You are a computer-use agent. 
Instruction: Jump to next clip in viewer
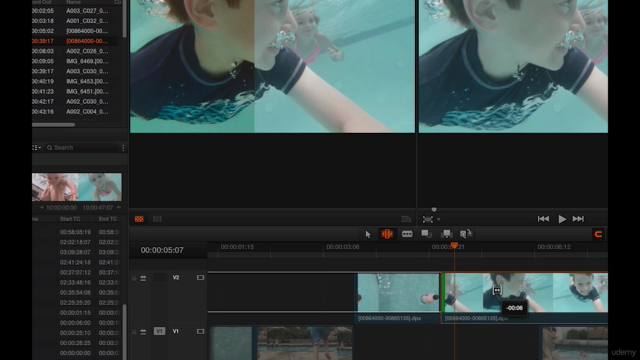tap(578, 219)
